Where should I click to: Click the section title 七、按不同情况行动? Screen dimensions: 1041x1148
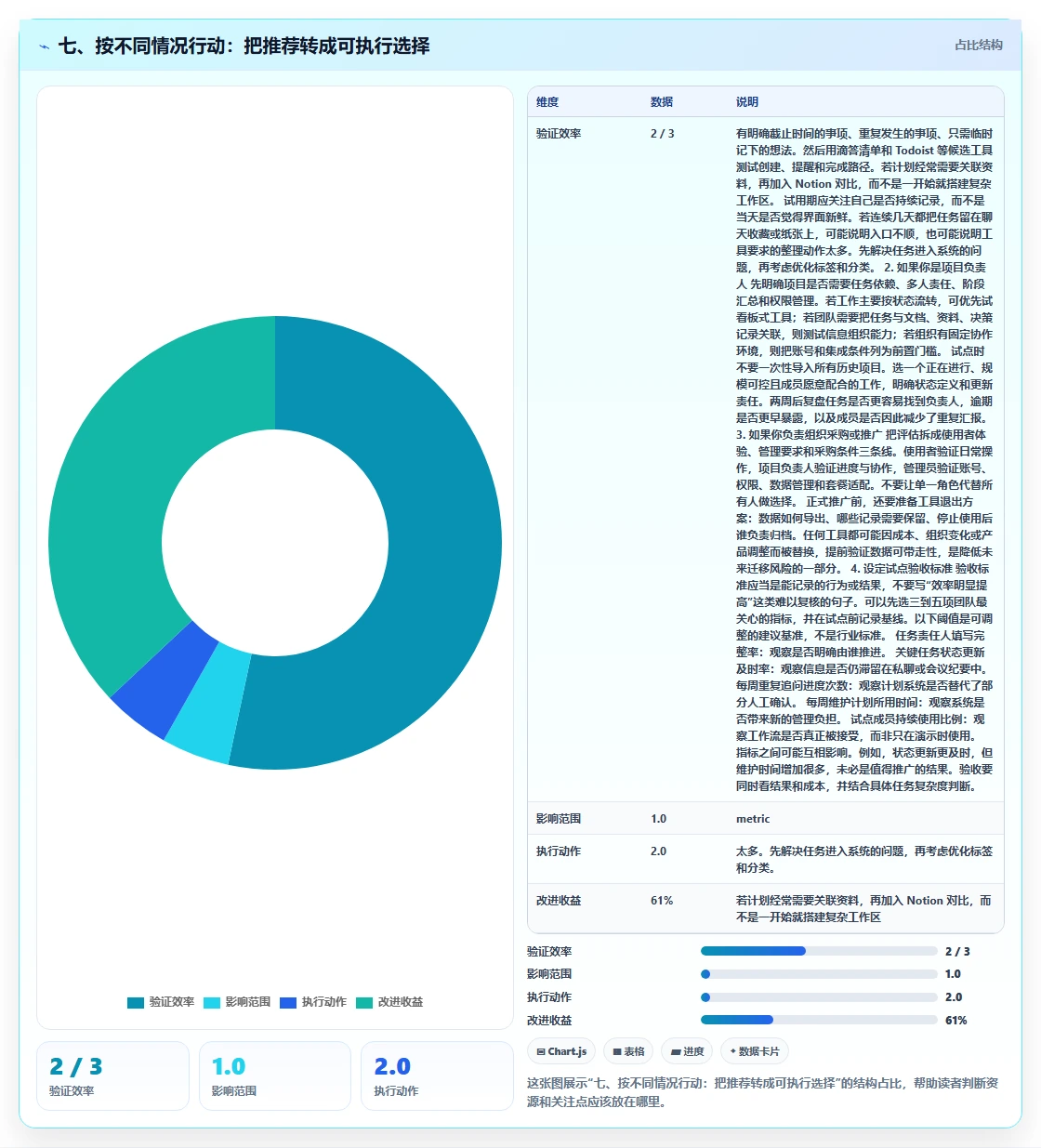pos(244,46)
